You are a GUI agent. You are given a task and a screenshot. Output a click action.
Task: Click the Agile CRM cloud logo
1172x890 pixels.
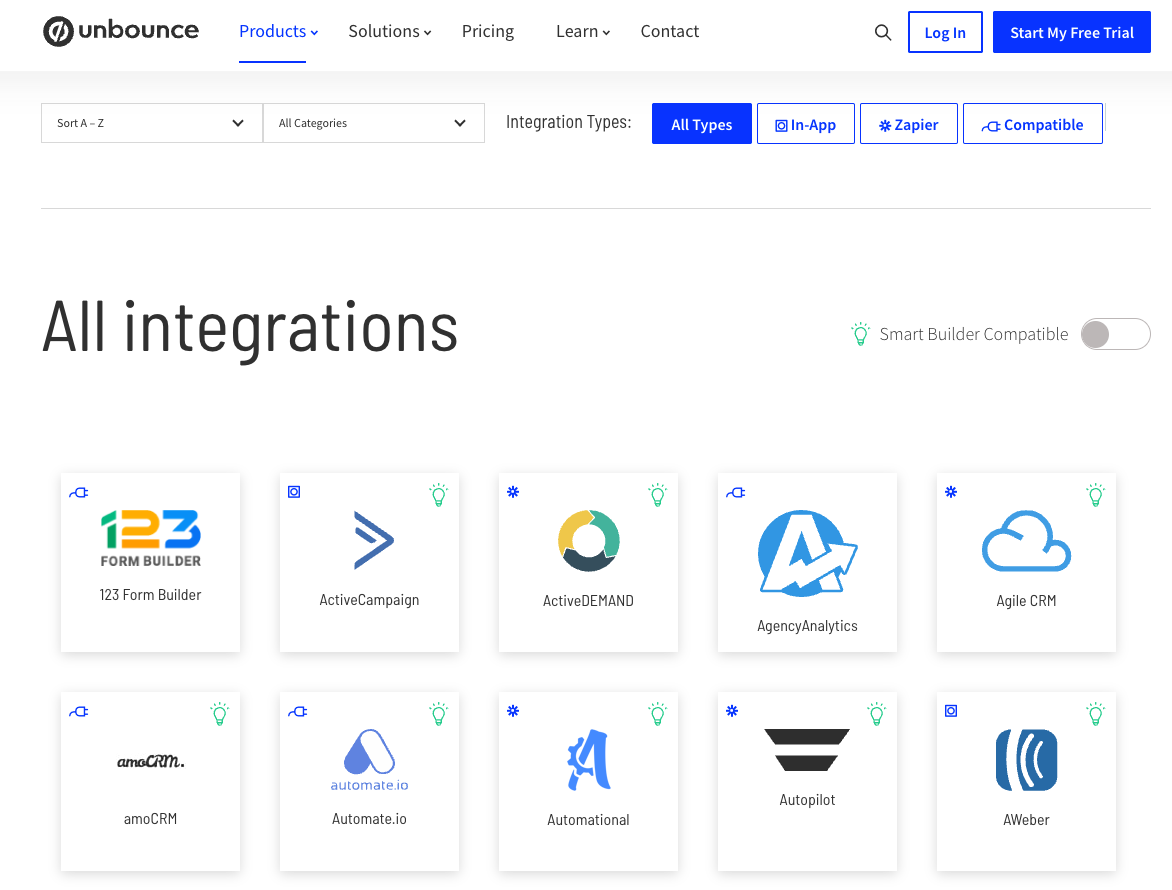(1026, 541)
